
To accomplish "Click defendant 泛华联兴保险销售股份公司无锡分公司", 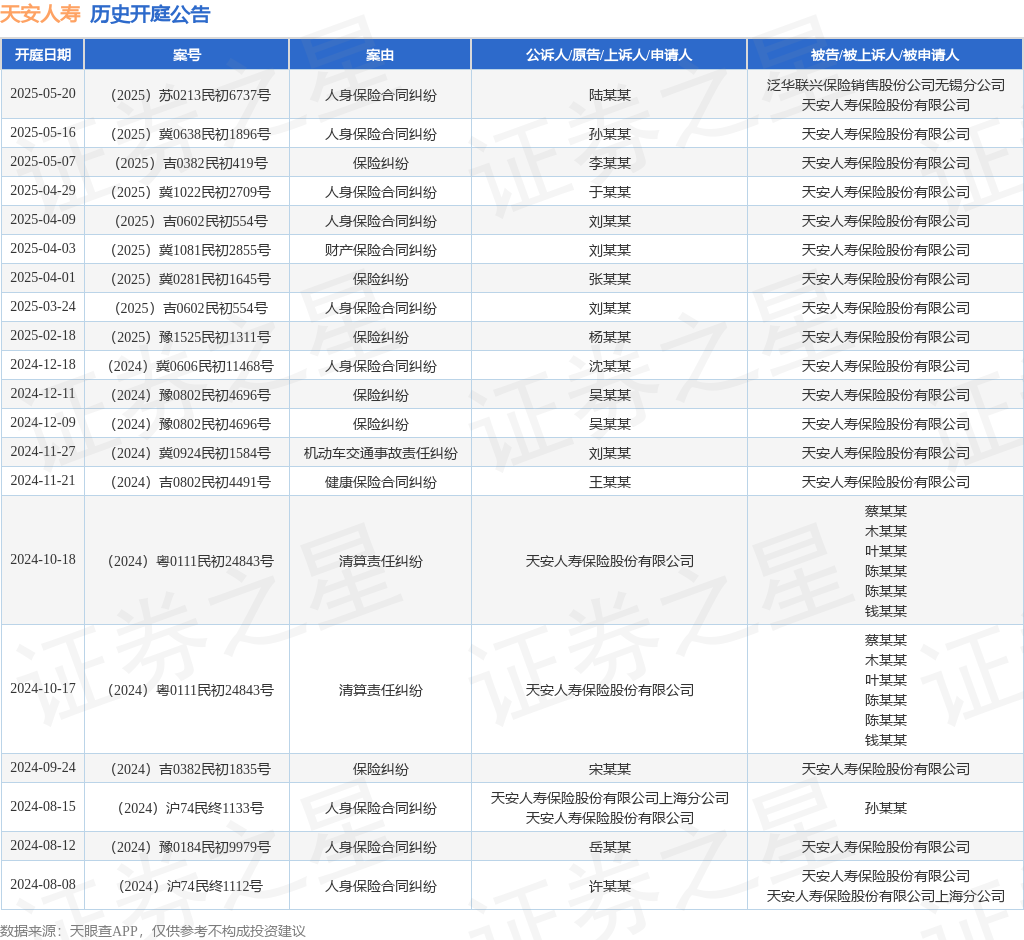I will click(x=886, y=85).
